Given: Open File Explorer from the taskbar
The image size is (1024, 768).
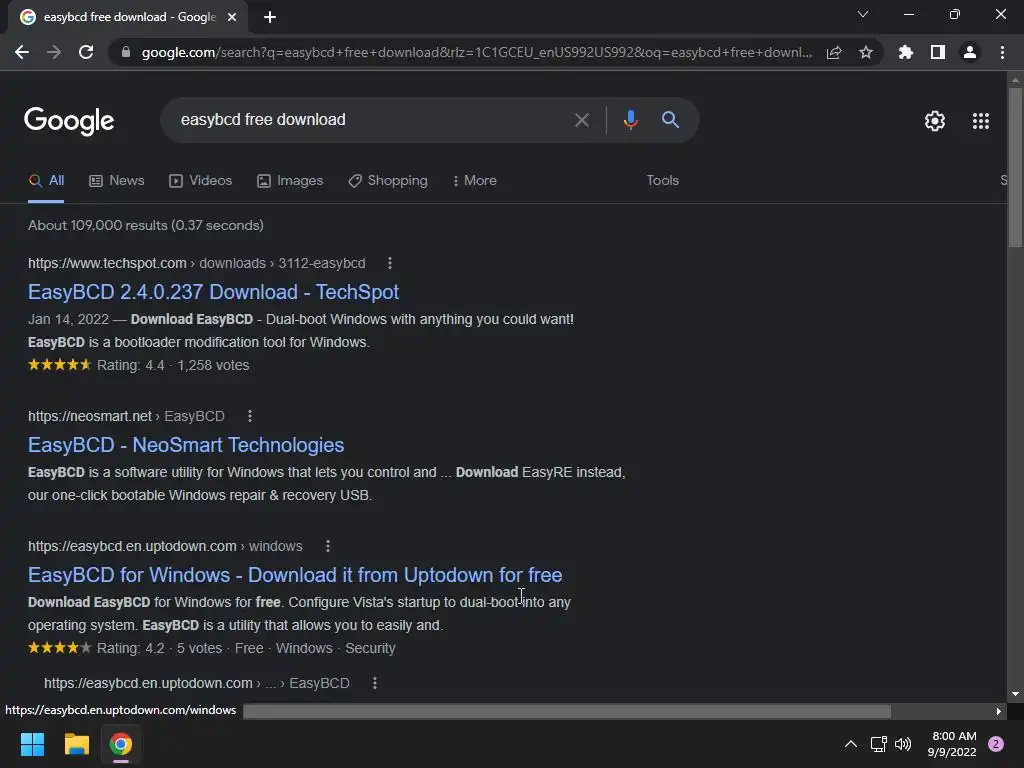Looking at the screenshot, I should [76, 744].
